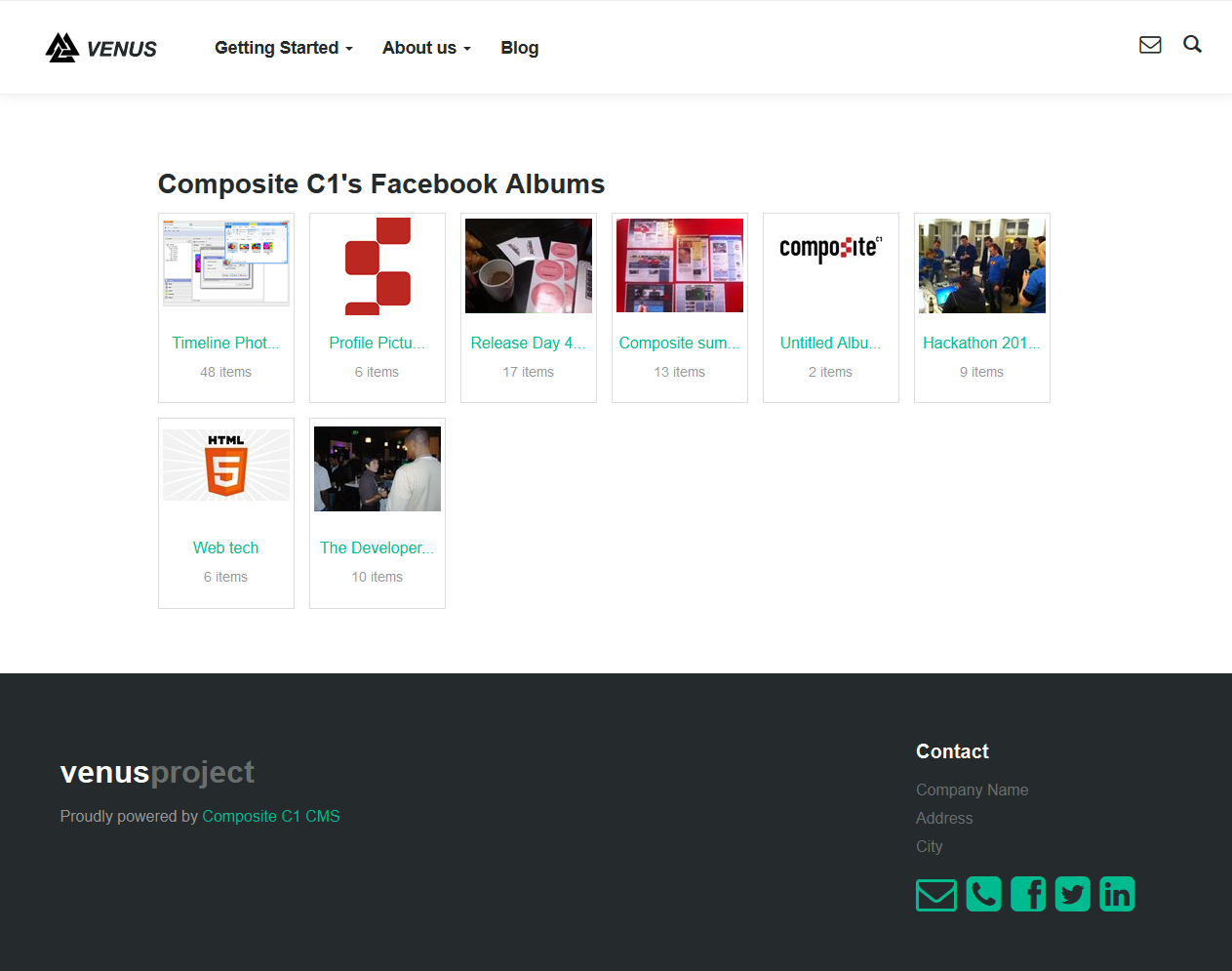
Task: Expand the Getting Started dropdown menu
Action: 283,48
